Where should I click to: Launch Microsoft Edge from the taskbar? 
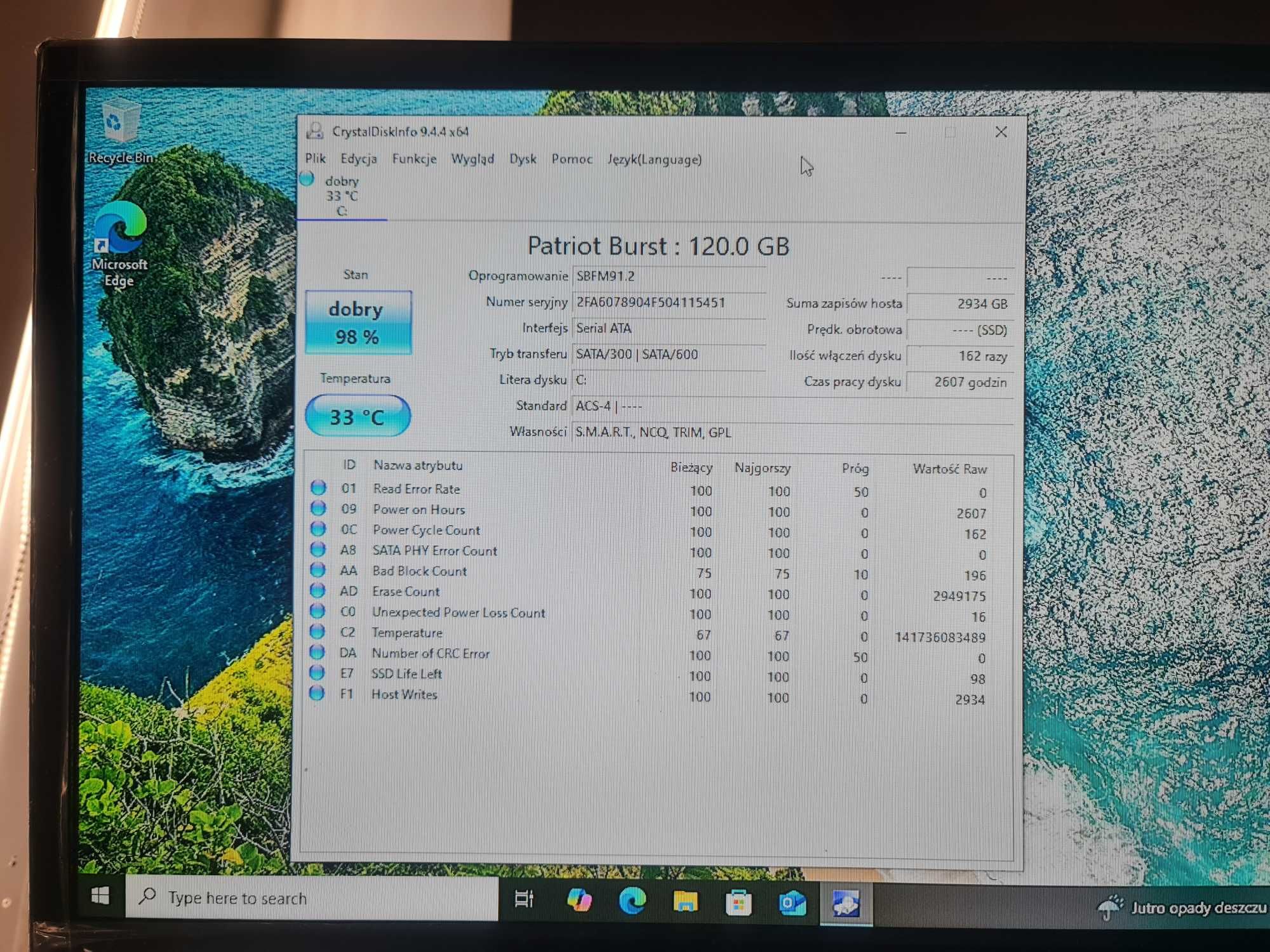click(x=632, y=901)
